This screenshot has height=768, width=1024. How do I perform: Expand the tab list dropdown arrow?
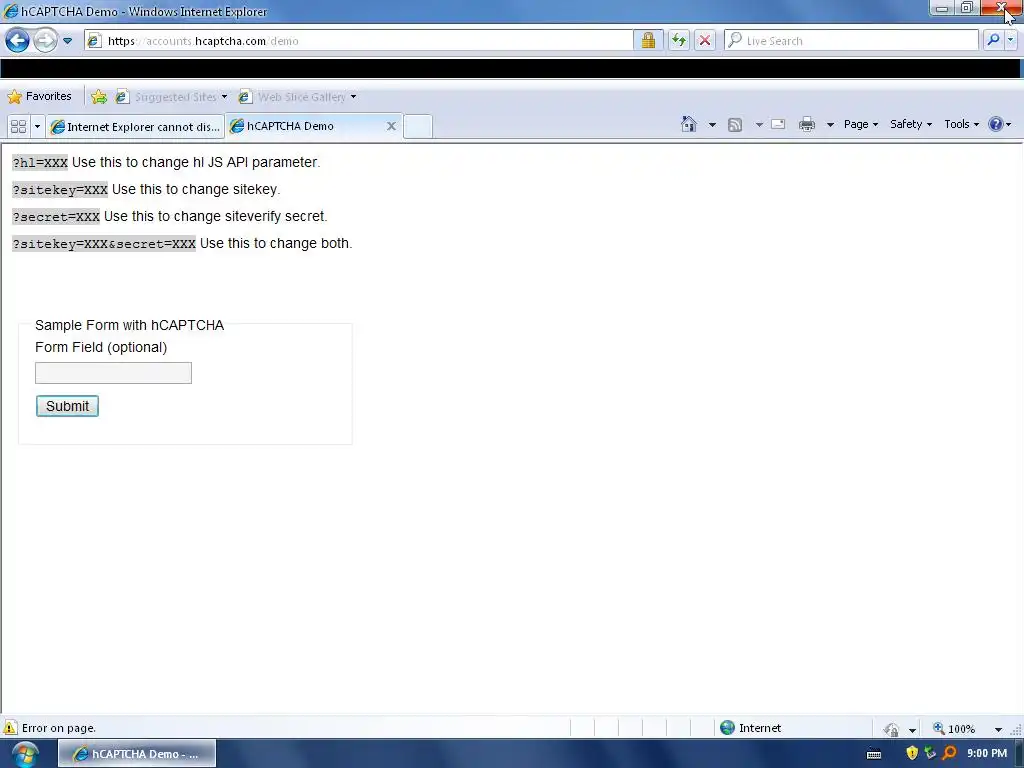[37, 126]
